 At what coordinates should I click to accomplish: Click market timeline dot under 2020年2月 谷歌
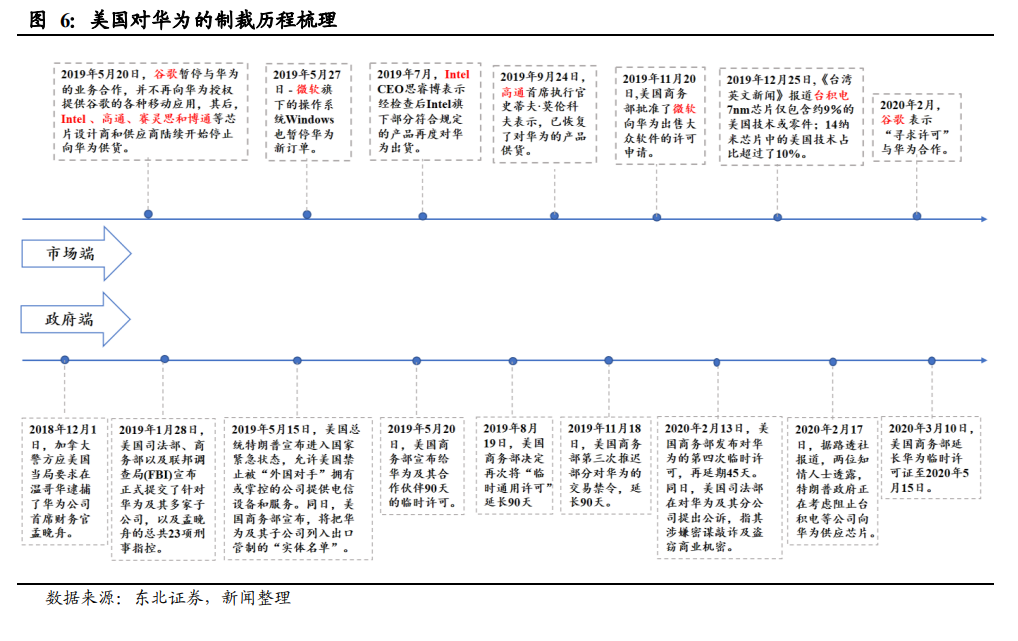pos(917,216)
